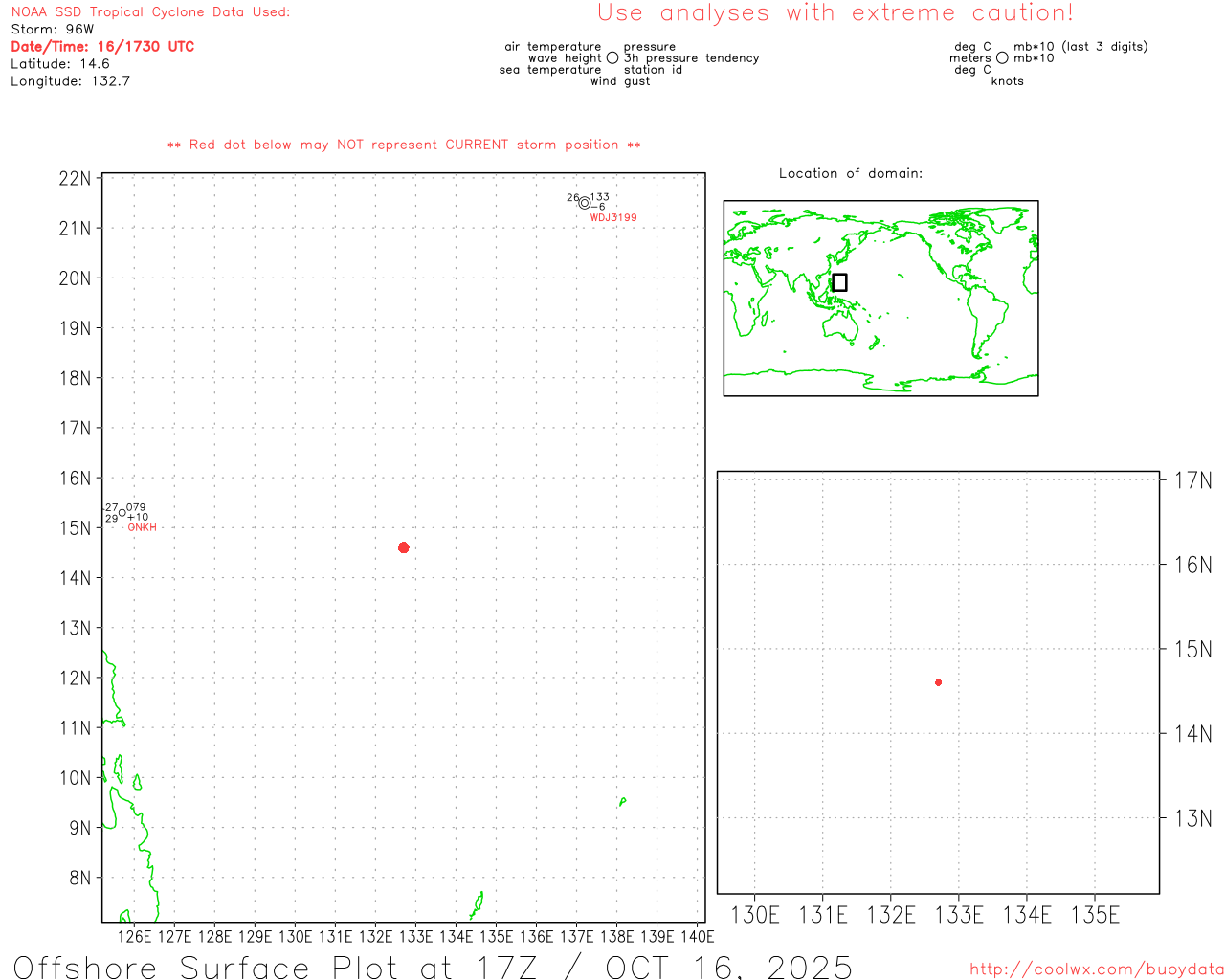Click the red ONKH station id label
This screenshot has width=1225, height=980.
pyautogui.click(x=142, y=528)
